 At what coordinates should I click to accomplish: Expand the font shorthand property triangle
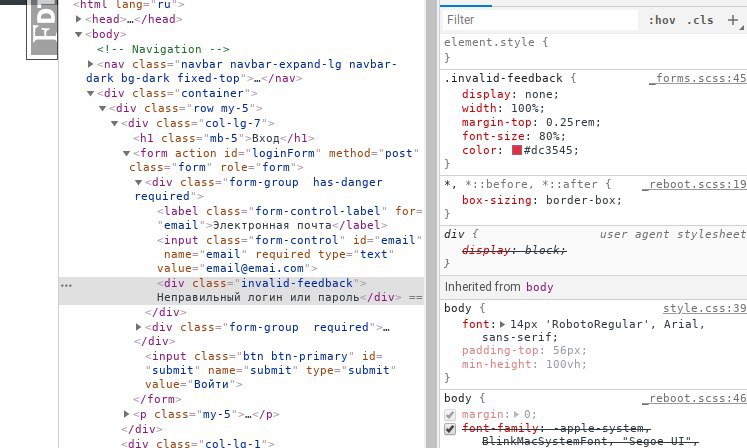pos(503,325)
